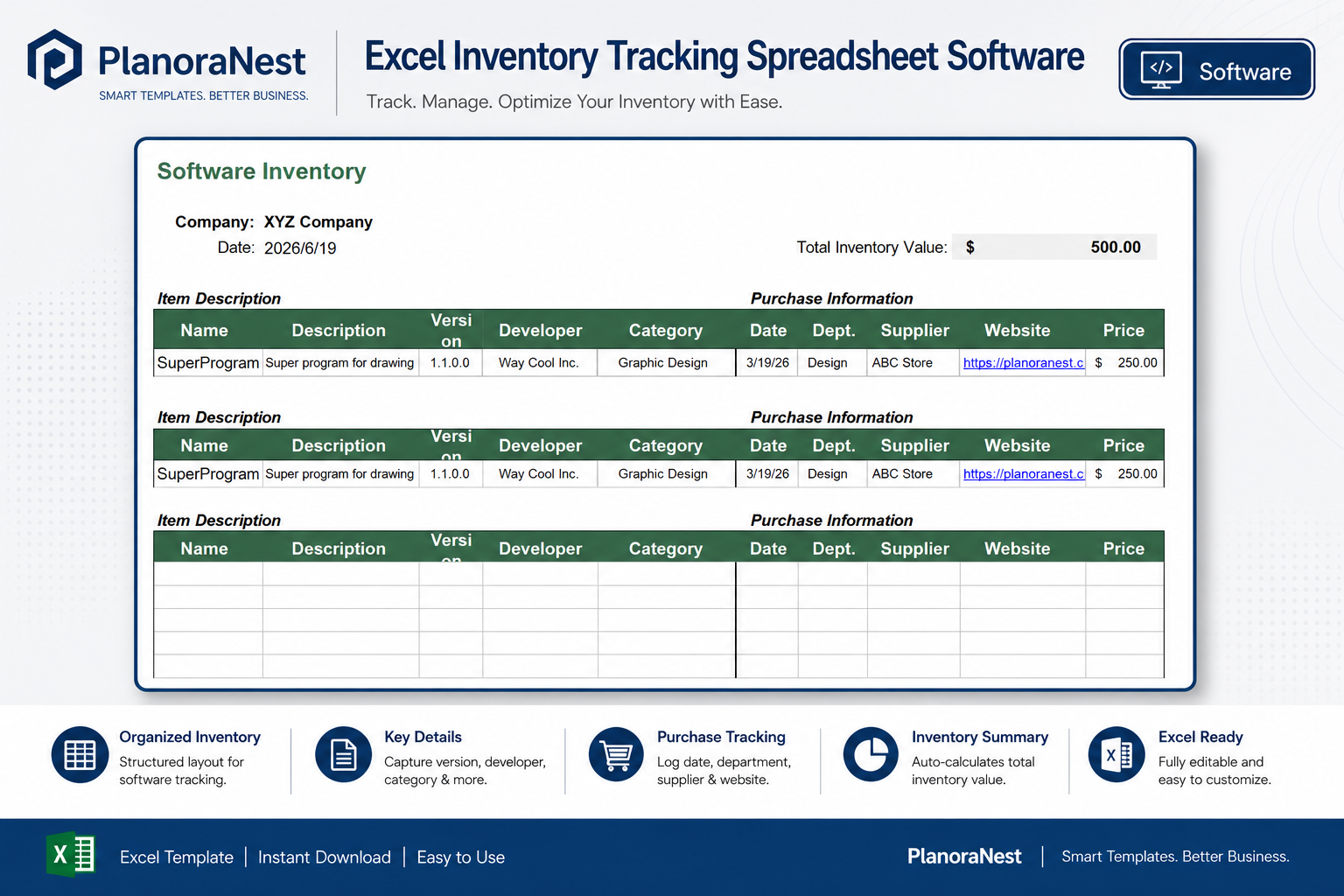Viewport: 1344px width, 896px height.
Task: Click first empty Name cell in third table
Action: click(208, 573)
